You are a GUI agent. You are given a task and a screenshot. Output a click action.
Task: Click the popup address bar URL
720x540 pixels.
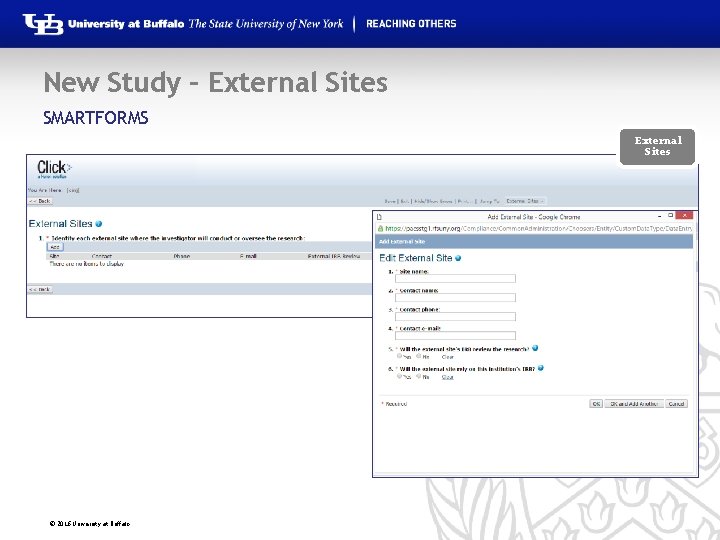[x=538, y=228]
